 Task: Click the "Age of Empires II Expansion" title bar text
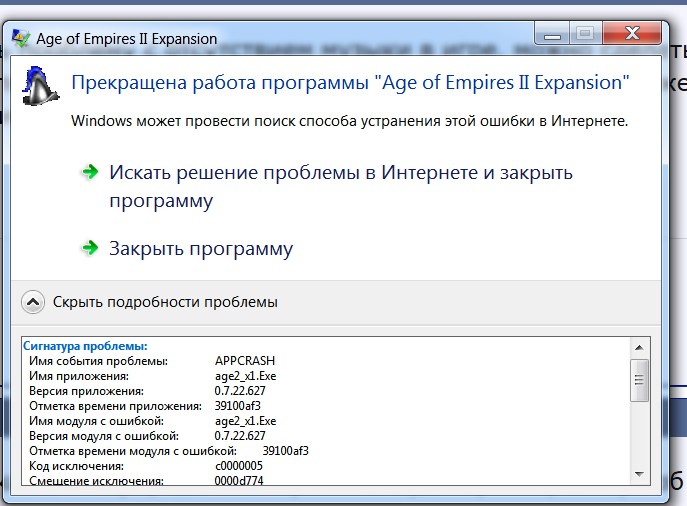pos(126,39)
